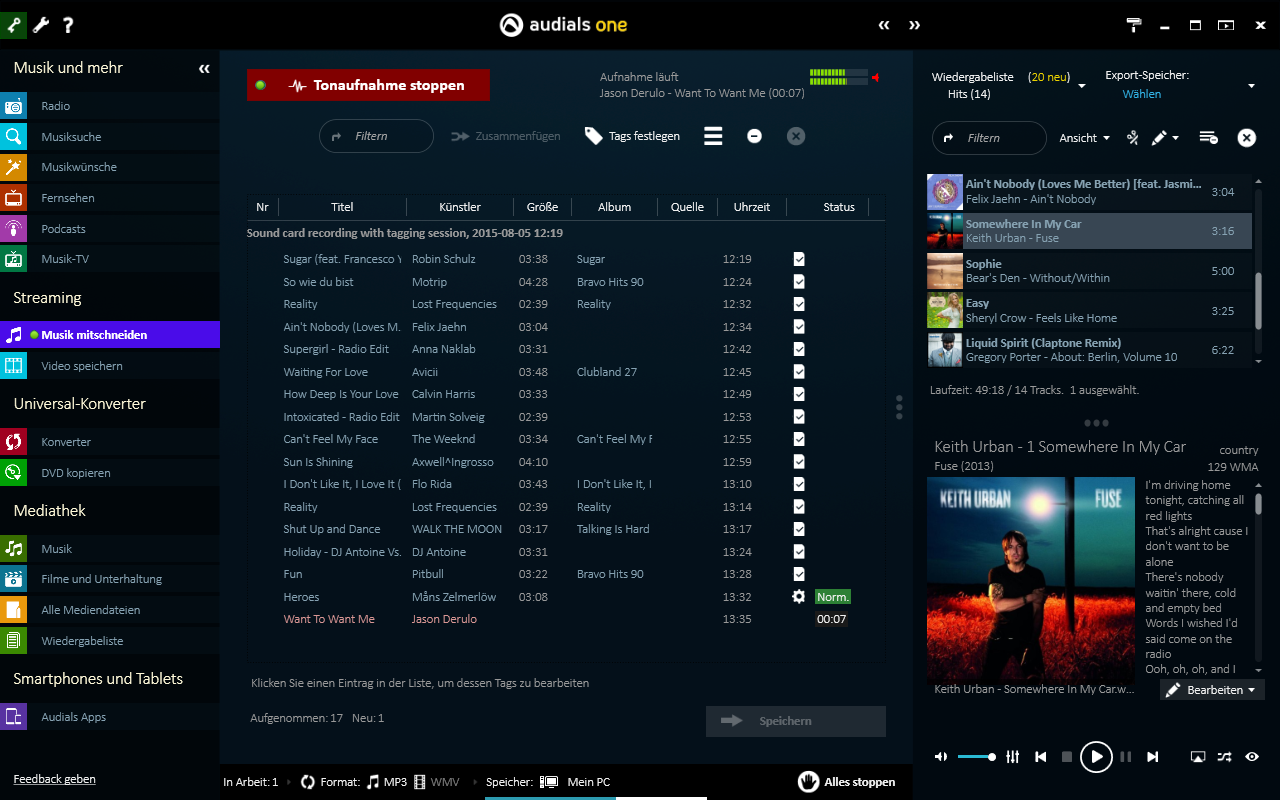The width and height of the screenshot is (1280, 800).
Task: Open the Bearbeiten dropdown below lyrics
Action: (1212, 690)
